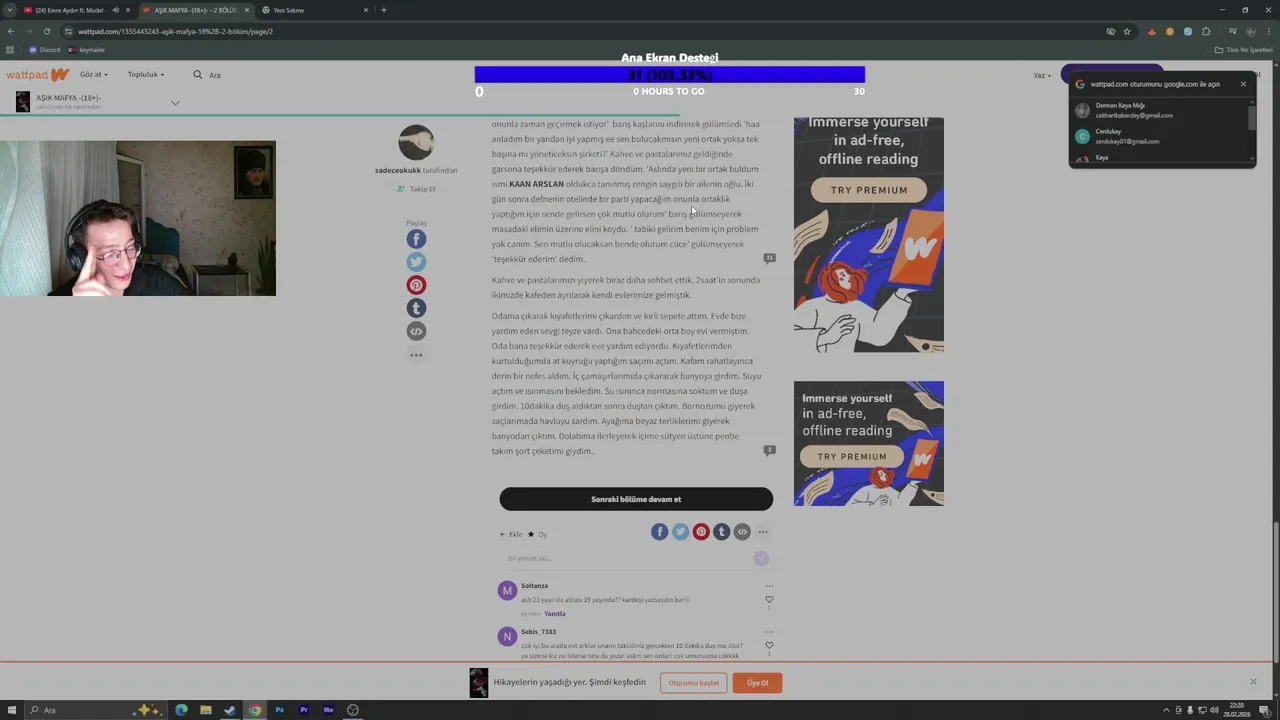The image size is (1280, 720).
Task: Like the comment by Soltanza
Action: pyautogui.click(x=769, y=600)
